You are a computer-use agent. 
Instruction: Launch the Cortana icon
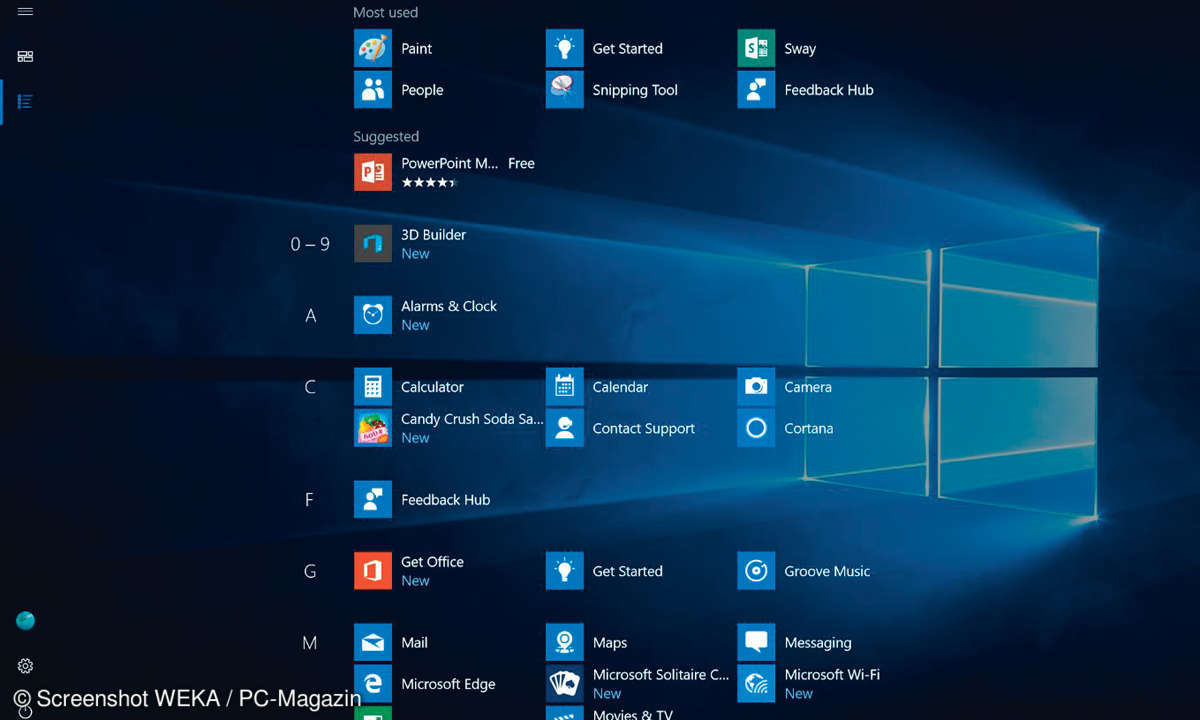tap(757, 428)
